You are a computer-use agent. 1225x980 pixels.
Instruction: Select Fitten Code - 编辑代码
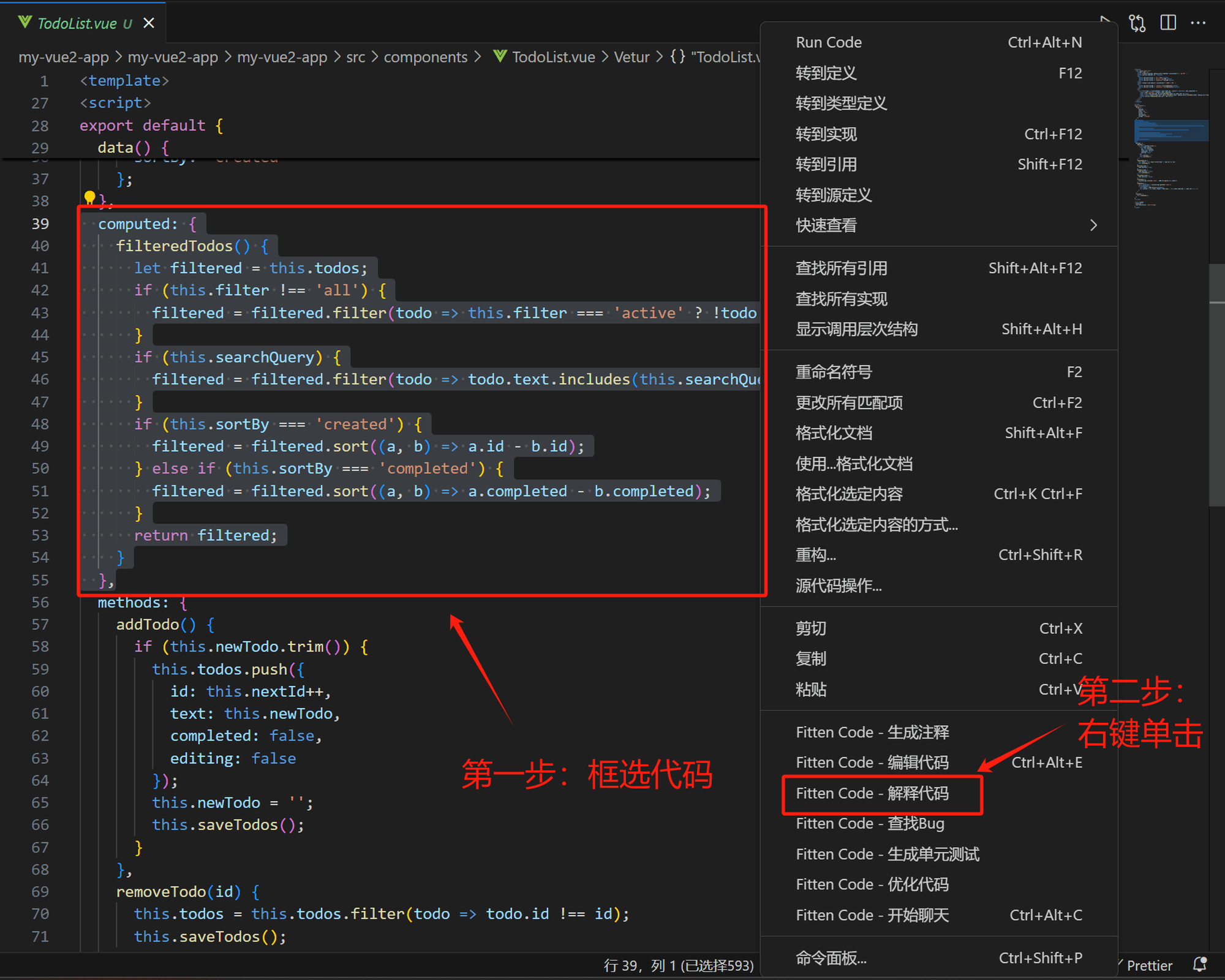point(939,763)
